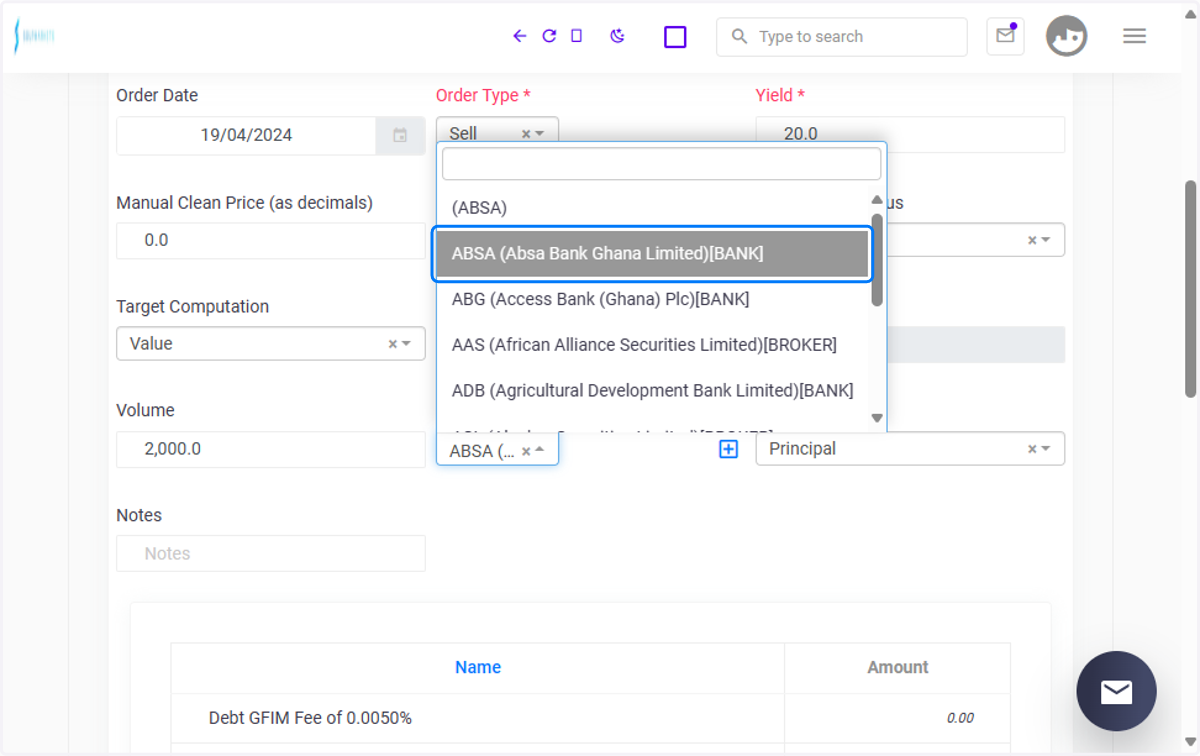The height and width of the screenshot is (756, 1200).
Task: Click the Yield label
Action: coord(780,95)
